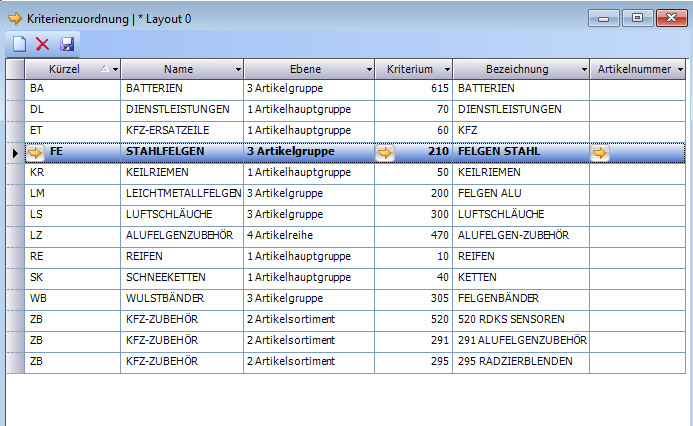The width and height of the screenshot is (693, 426).
Task: Click the red X delete icon
Action: [x=43, y=43]
